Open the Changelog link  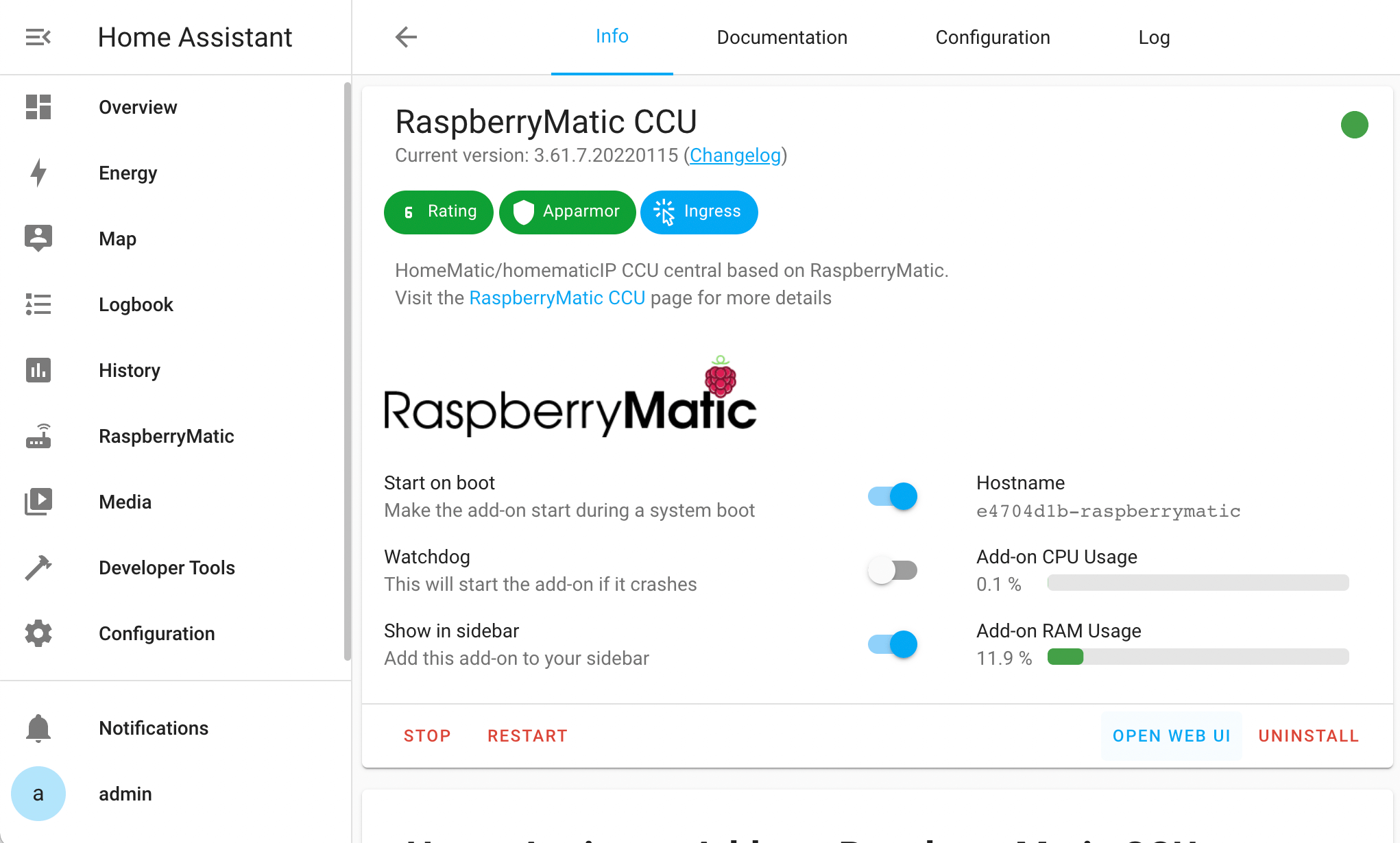[x=735, y=156]
